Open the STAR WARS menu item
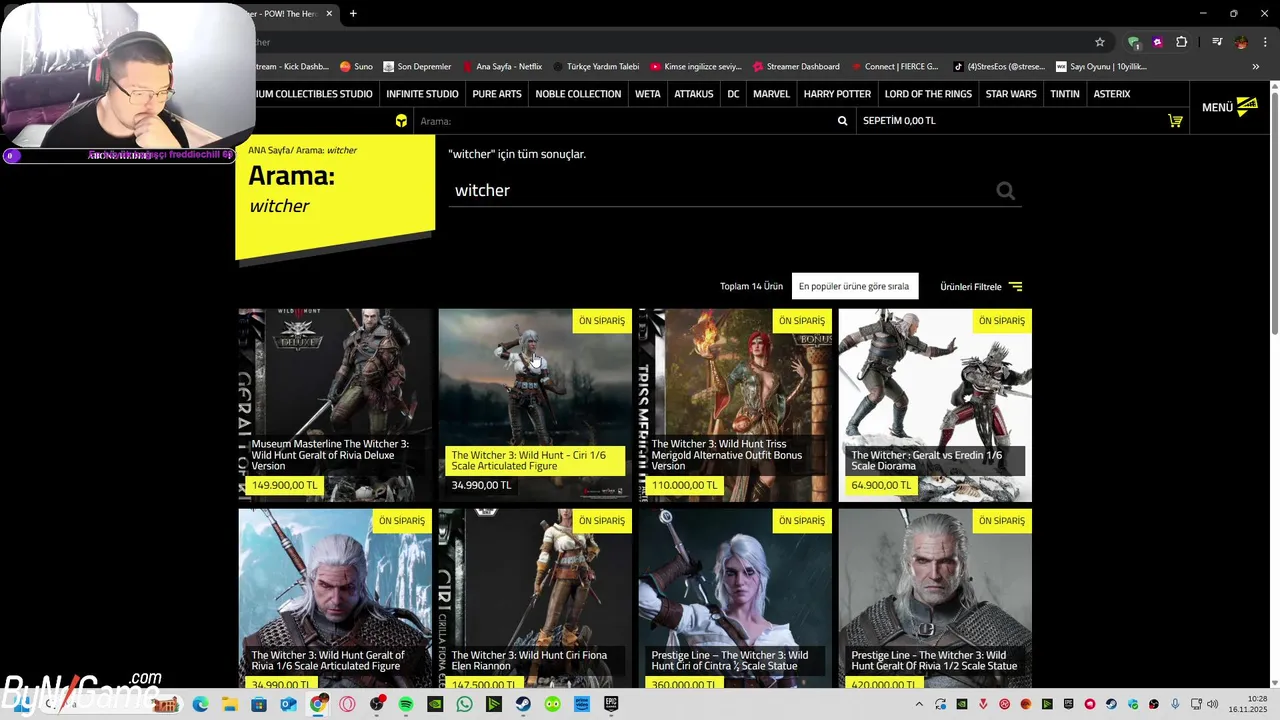Viewport: 1280px width, 720px height. [x=1011, y=94]
